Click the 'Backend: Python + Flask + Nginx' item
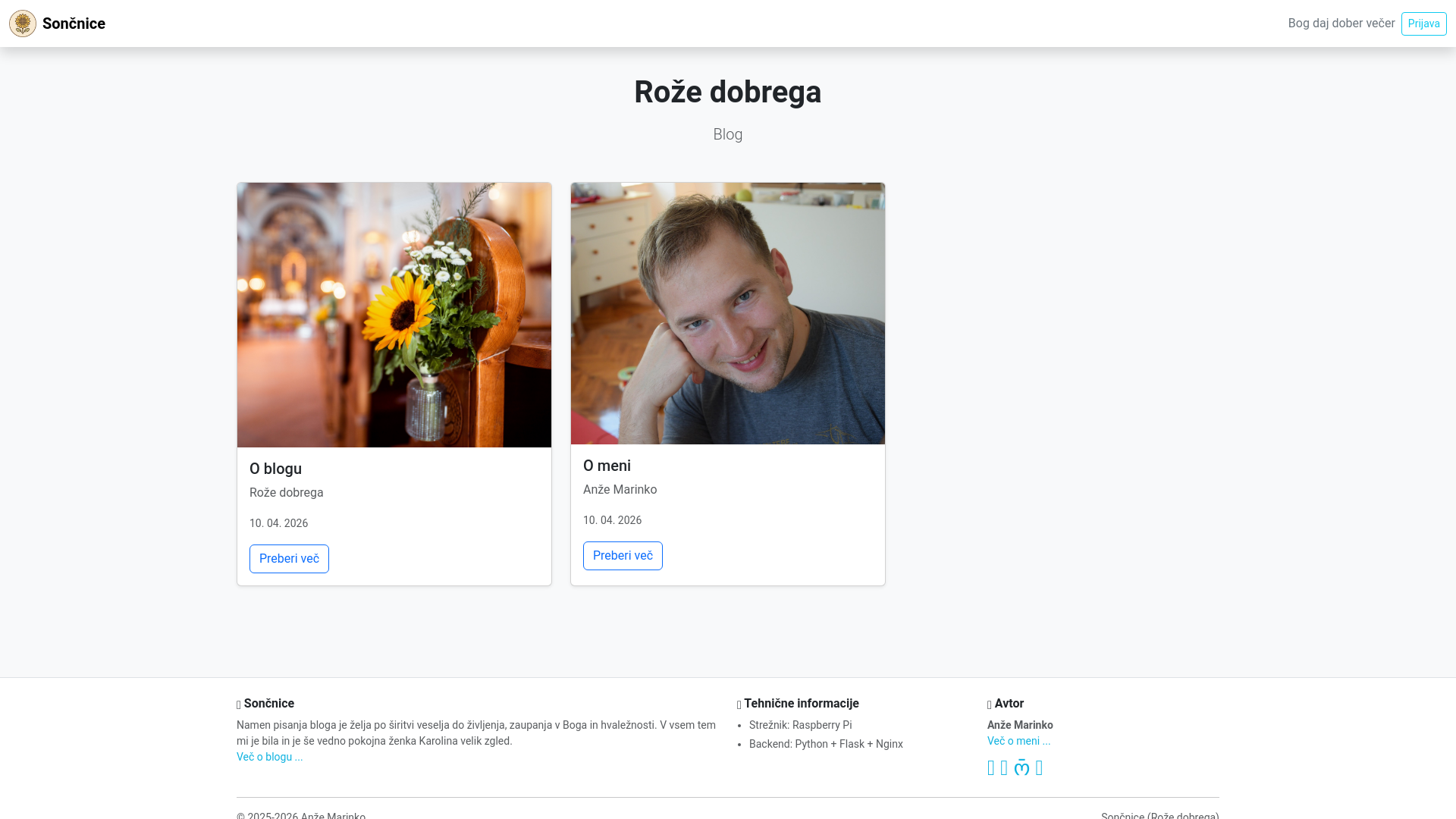 pos(826,744)
